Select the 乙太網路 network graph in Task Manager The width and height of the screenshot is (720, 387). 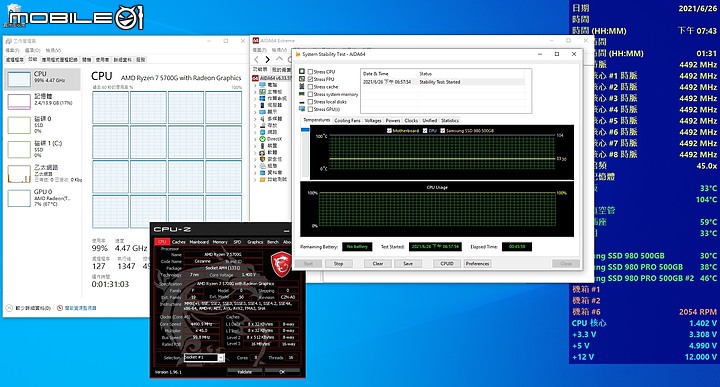pyautogui.click(x=19, y=174)
